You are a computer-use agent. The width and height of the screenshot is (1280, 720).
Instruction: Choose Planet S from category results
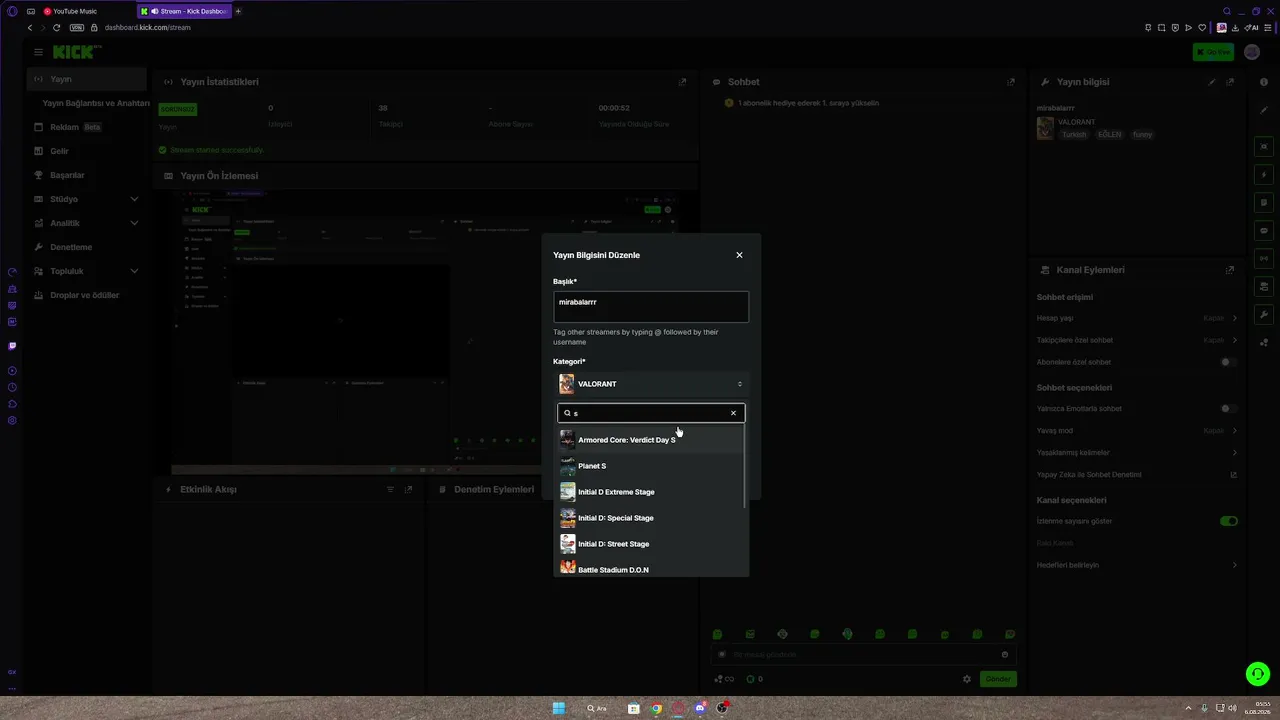coord(651,466)
